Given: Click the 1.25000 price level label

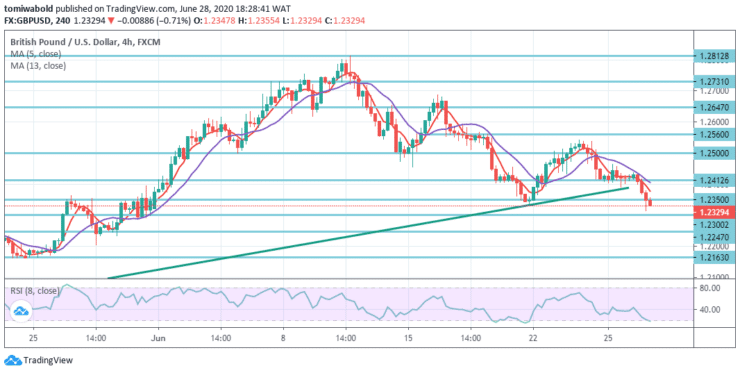Looking at the screenshot, I should [x=714, y=153].
